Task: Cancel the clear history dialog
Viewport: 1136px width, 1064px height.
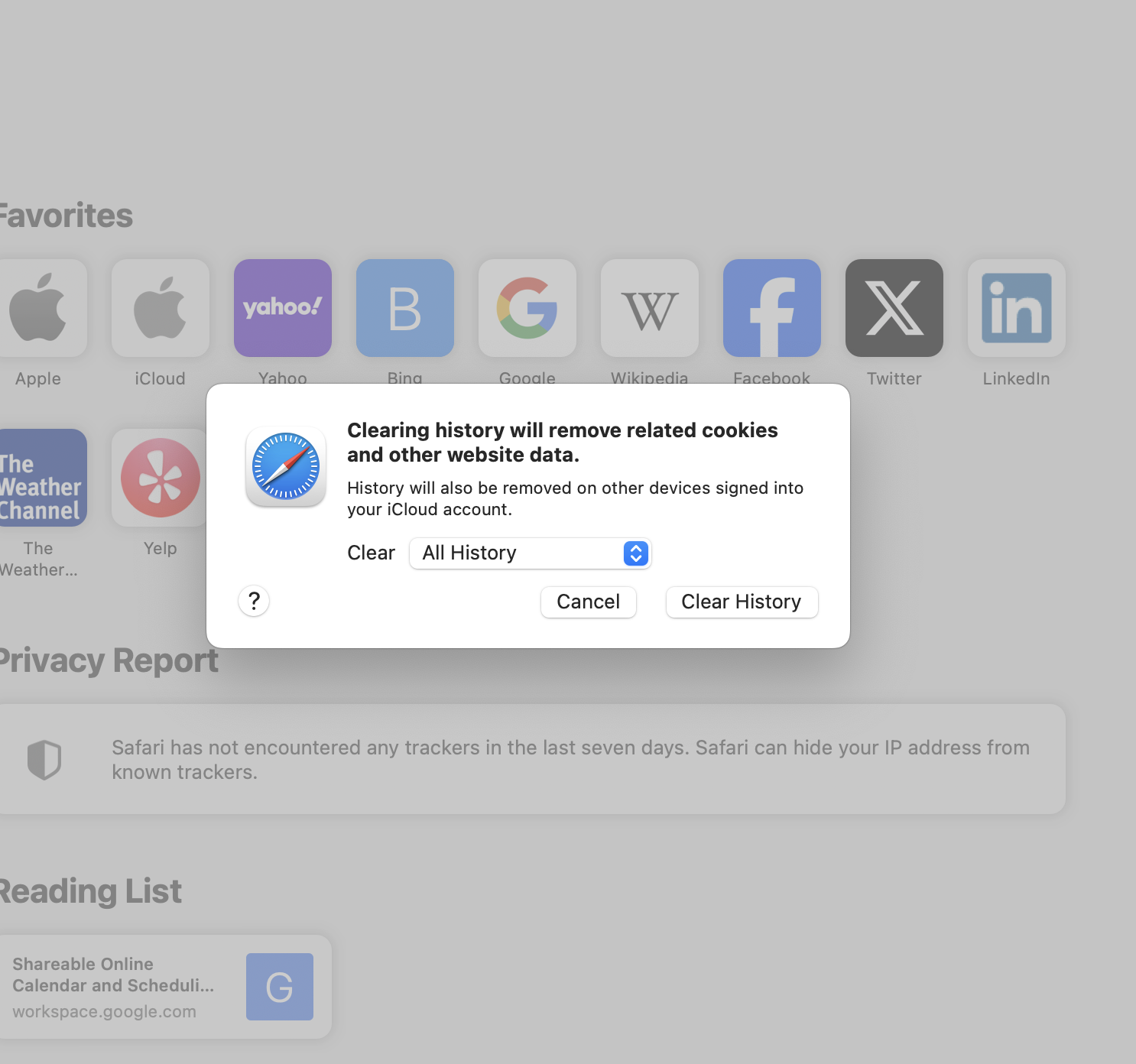Action: pyautogui.click(x=588, y=602)
